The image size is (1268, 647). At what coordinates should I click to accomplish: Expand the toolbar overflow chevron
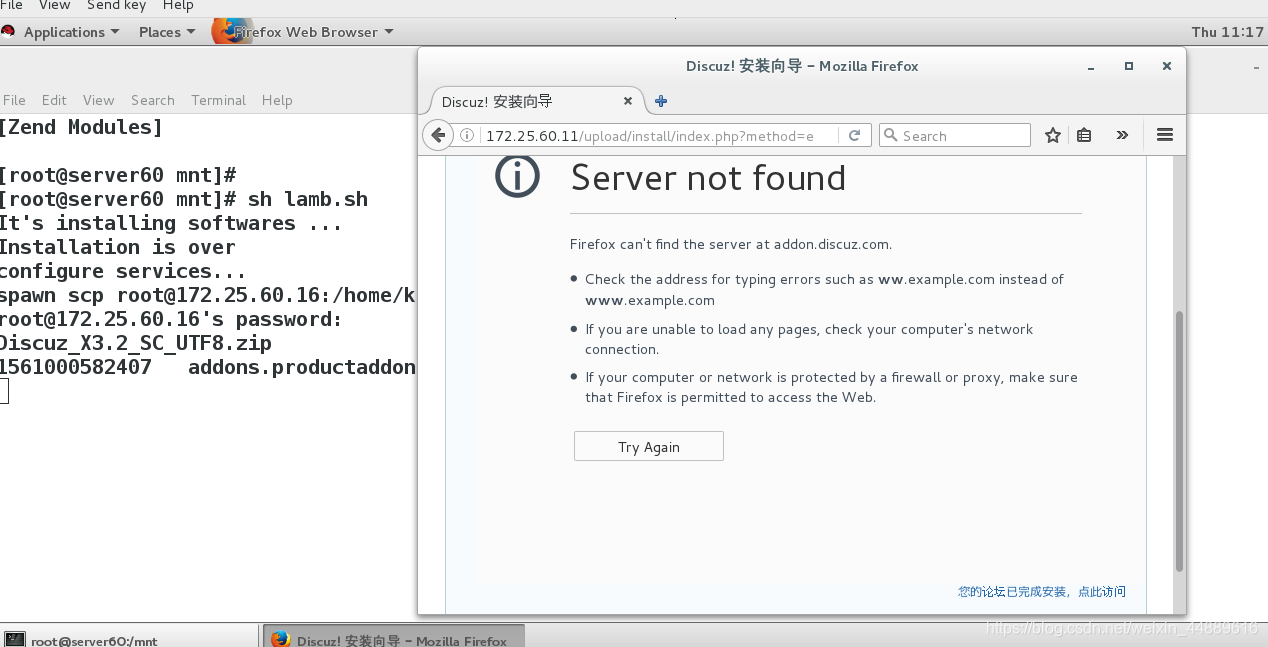coord(1122,135)
